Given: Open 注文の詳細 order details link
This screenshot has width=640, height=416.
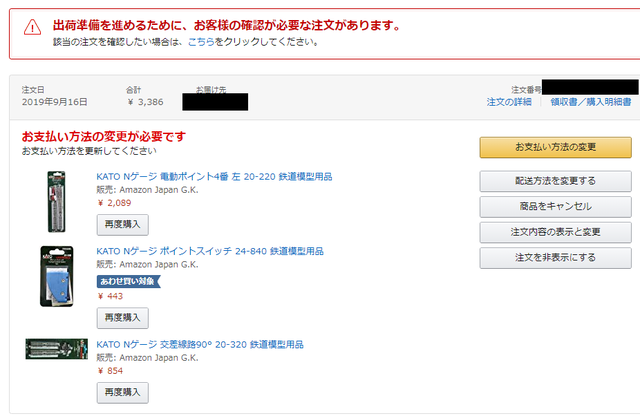Looking at the screenshot, I should (x=509, y=102).
